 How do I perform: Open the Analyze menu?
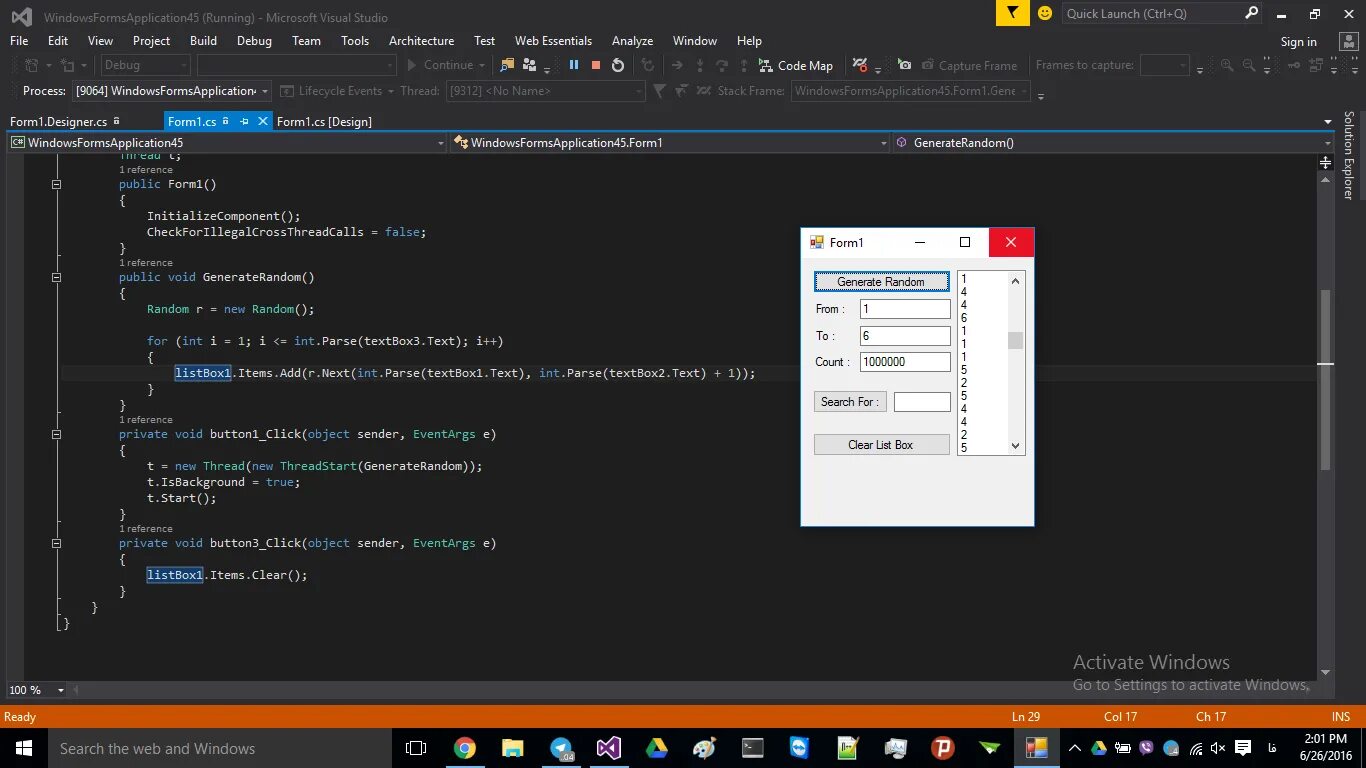[632, 41]
